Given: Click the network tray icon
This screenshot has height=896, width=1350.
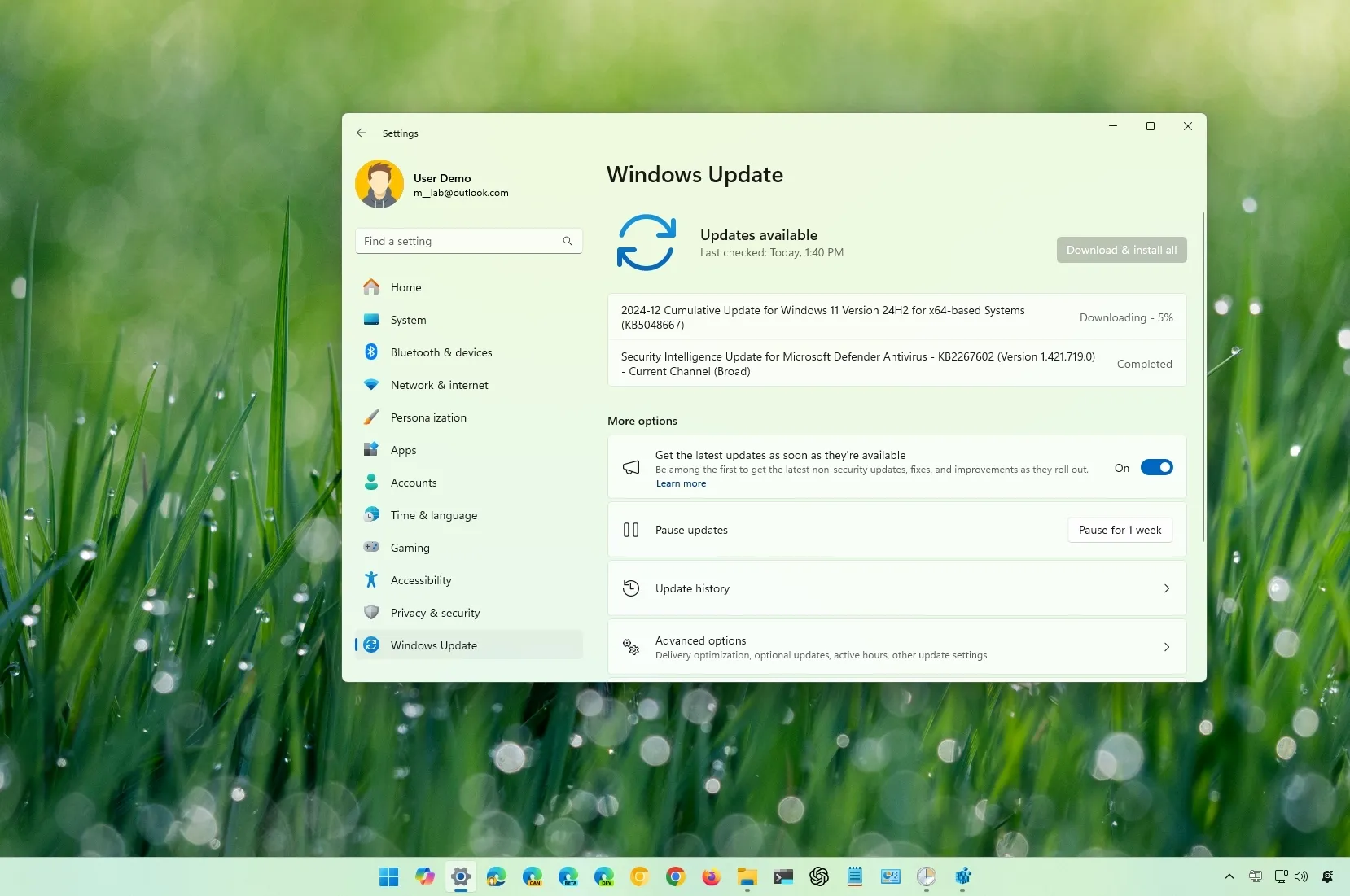Looking at the screenshot, I should click(1282, 876).
